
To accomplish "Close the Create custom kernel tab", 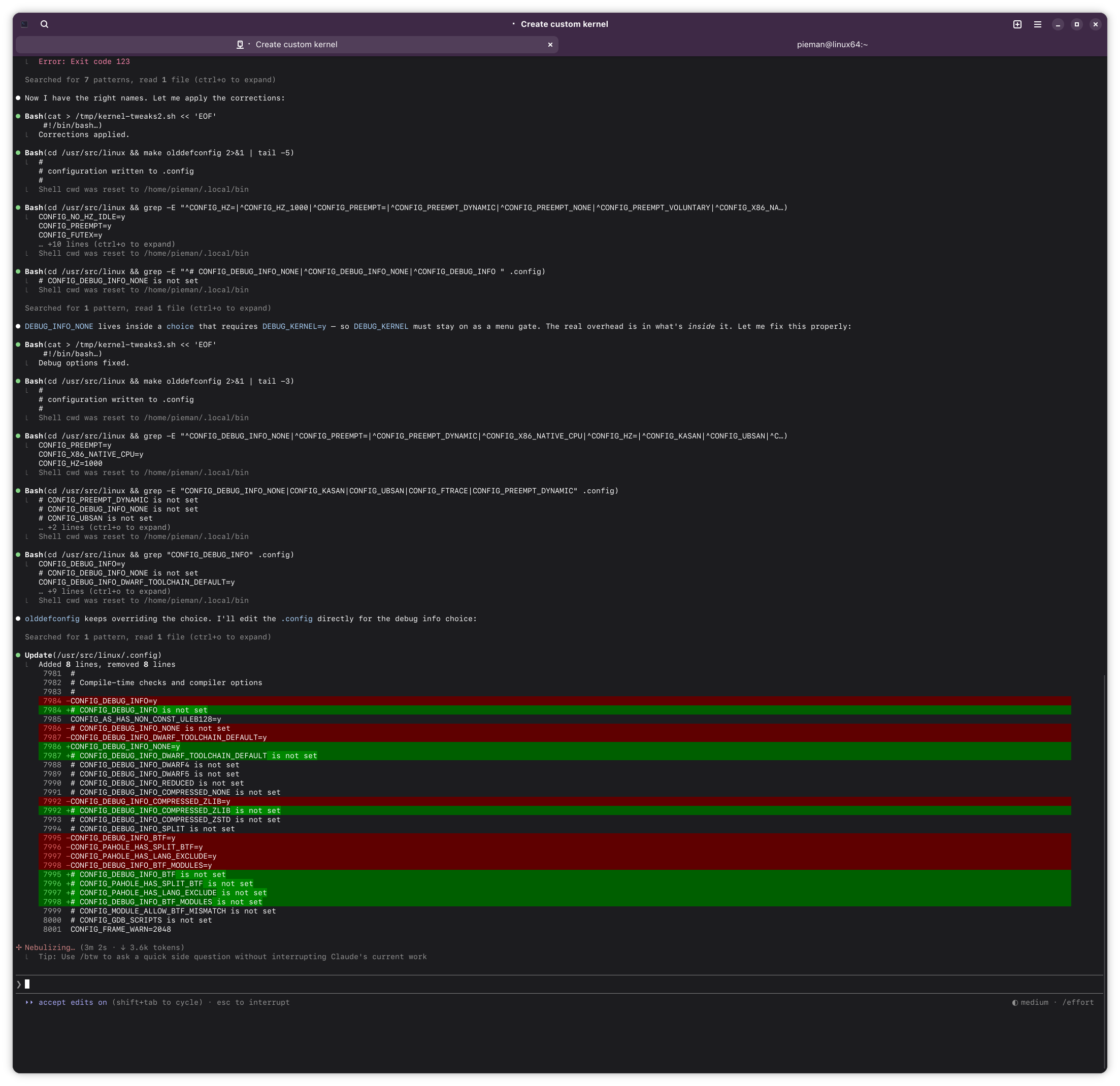I will click(550, 45).
